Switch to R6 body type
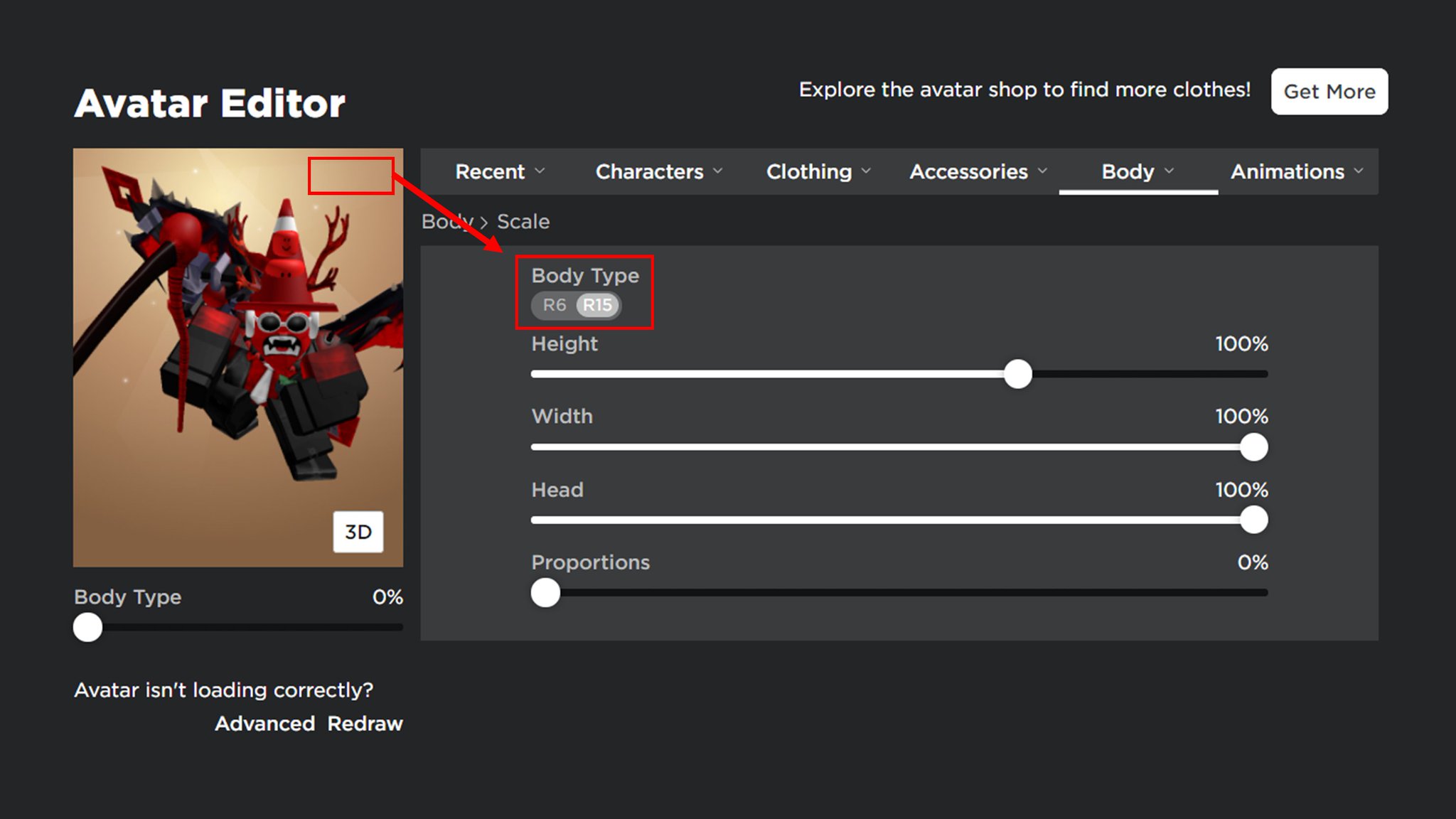This screenshot has width=1456, height=819. point(554,305)
